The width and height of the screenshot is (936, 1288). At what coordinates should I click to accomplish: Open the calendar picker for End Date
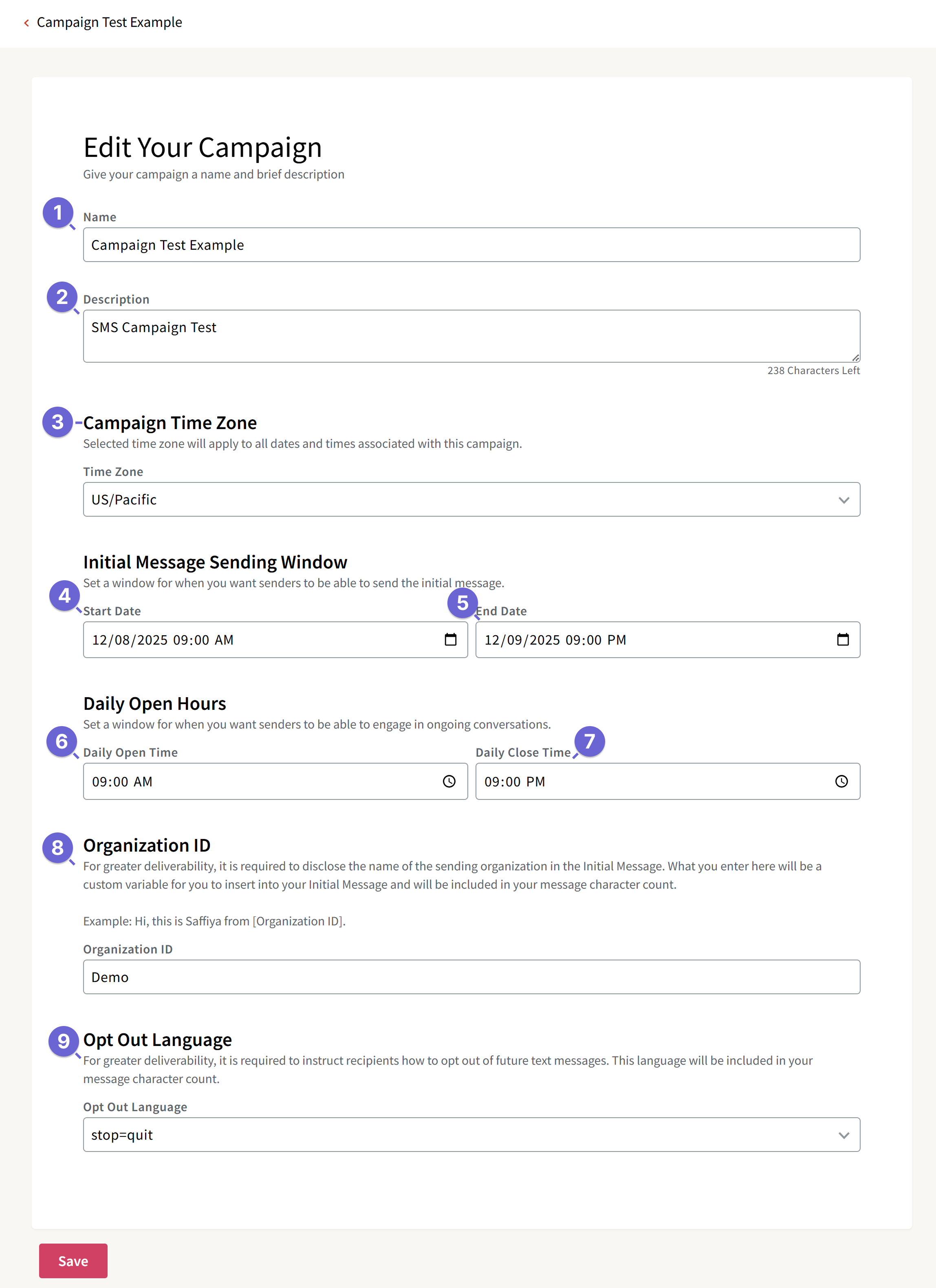[x=842, y=639]
